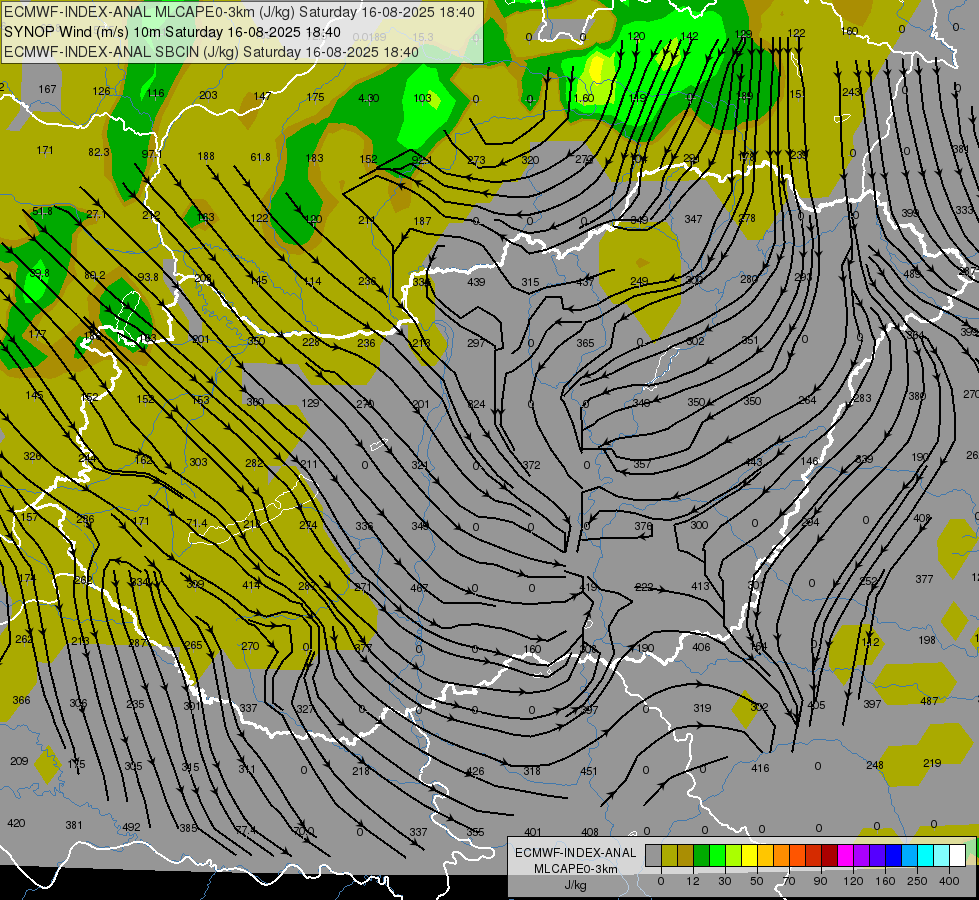Click the orange legend swatch left of 70
This screenshot has height=900, width=979.
click(x=782, y=856)
